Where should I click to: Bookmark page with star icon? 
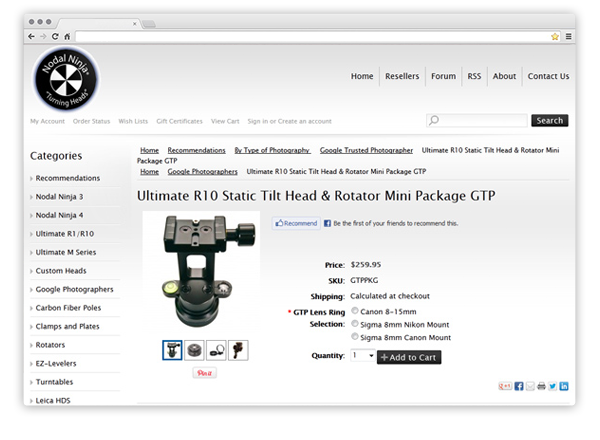(x=554, y=36)
